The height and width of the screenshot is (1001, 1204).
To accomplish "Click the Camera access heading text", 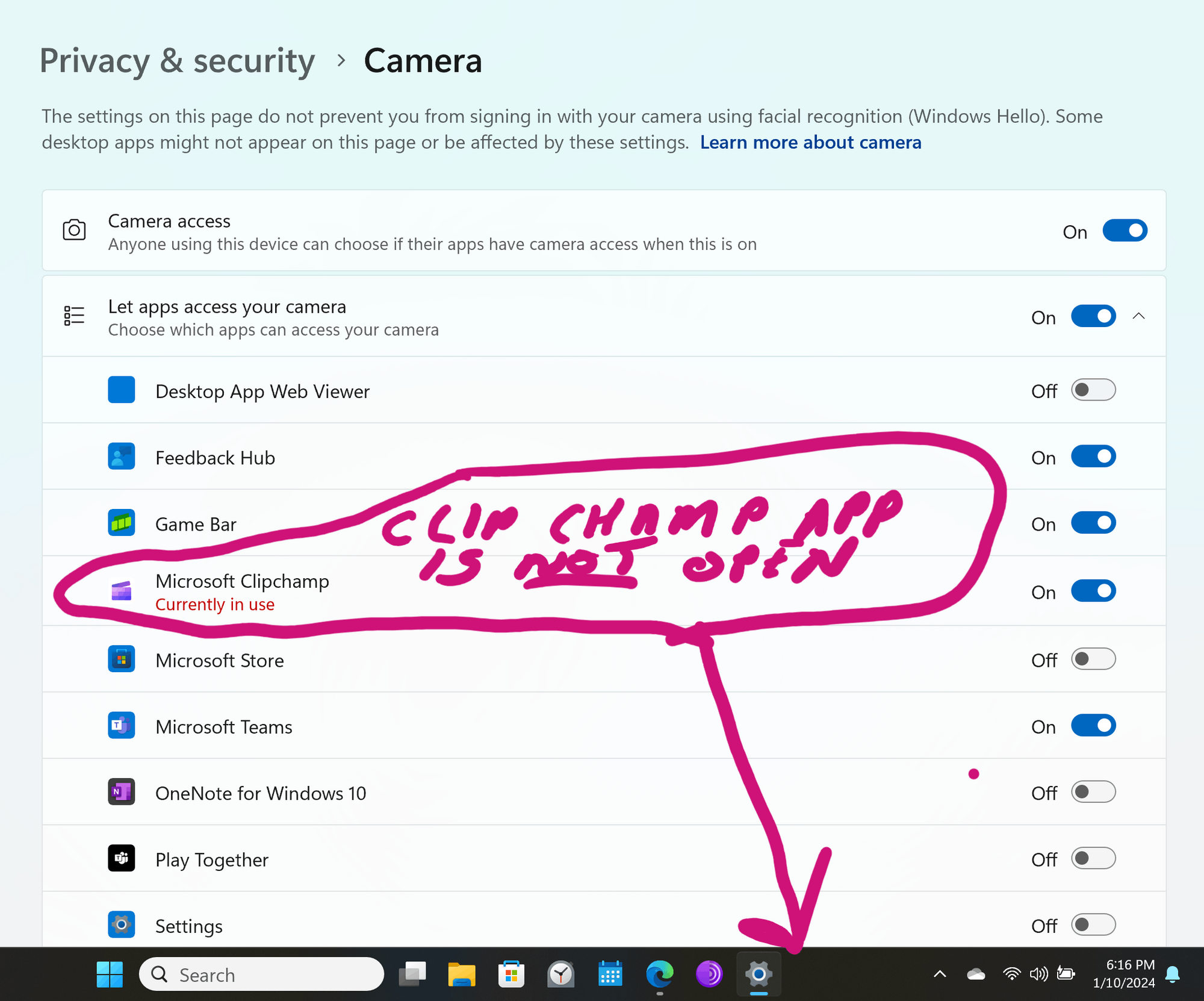I will pos(169,221).
